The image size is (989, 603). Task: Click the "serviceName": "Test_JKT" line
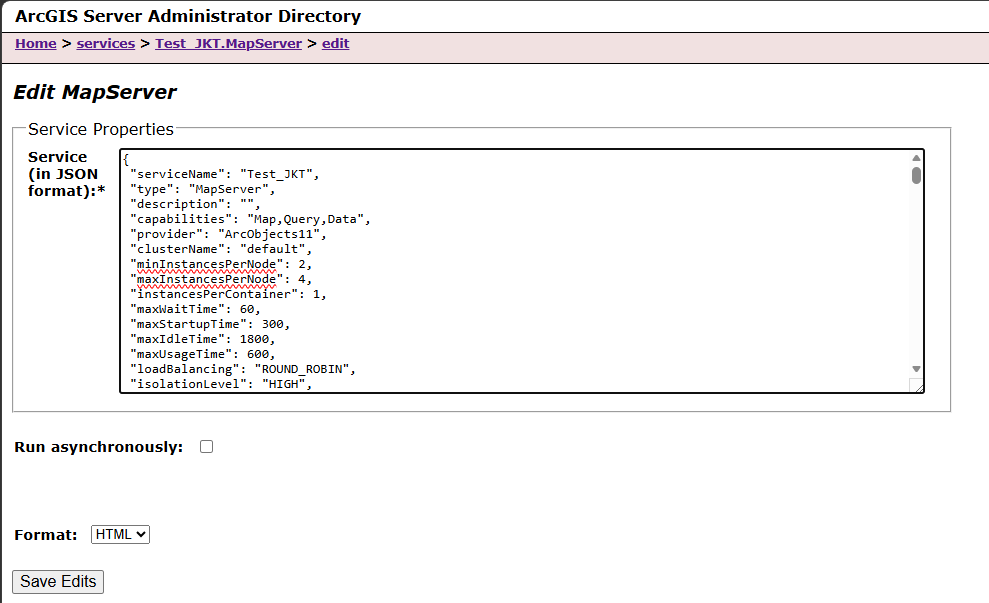point(225,174)
